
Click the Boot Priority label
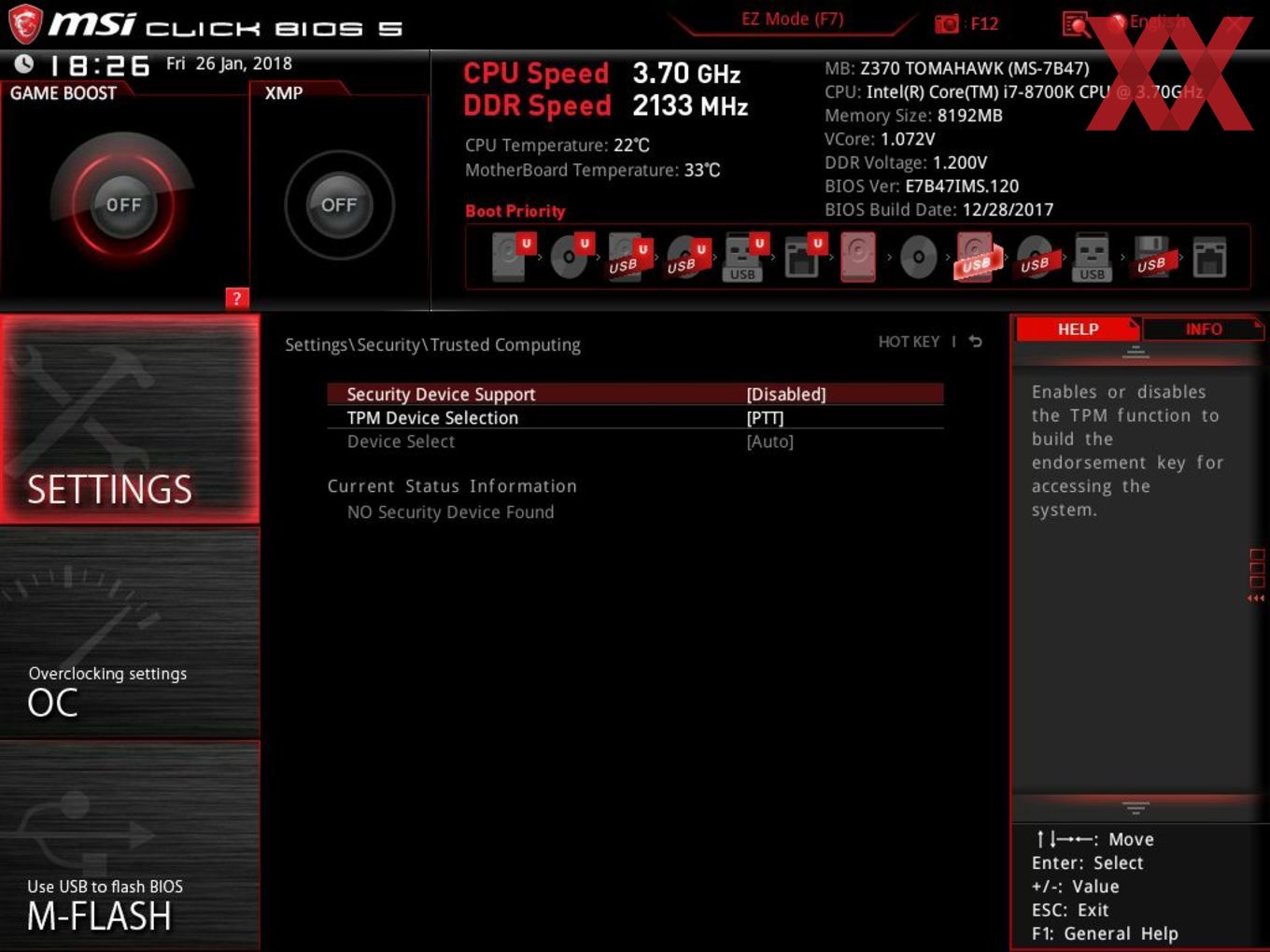click(x=515, y=211)
